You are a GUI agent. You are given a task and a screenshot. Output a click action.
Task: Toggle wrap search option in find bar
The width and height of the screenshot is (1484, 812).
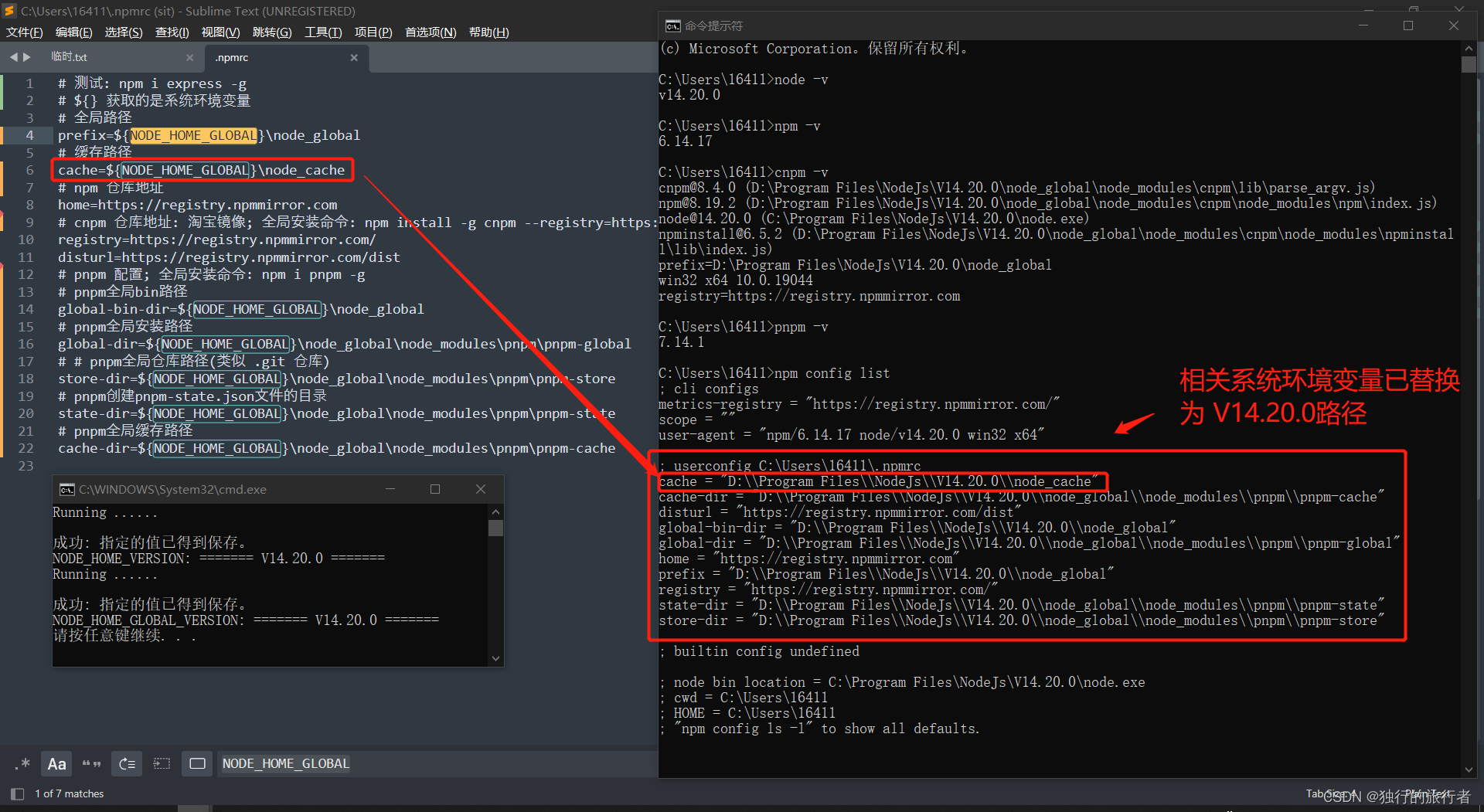[127, 763]
